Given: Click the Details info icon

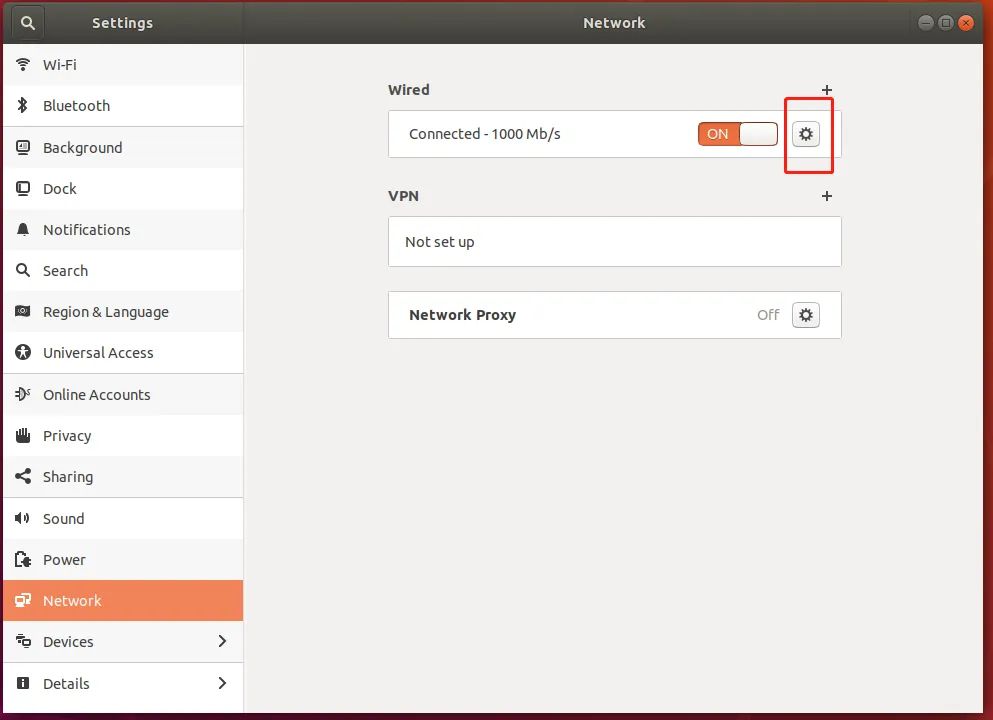Looking at the screenshot, I should 23,683.
